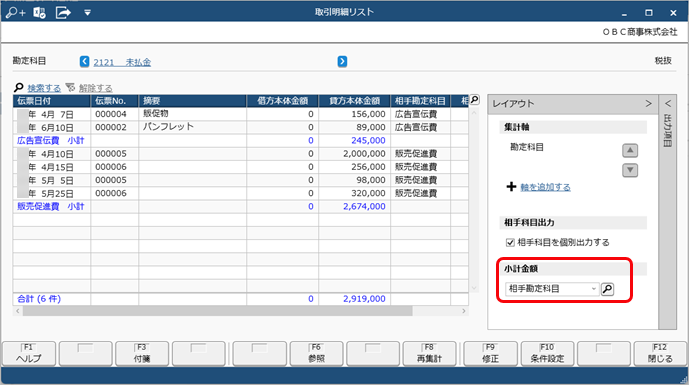
Task: Click the 2,919,000 total amount
Action: click(x=364, y=299)
